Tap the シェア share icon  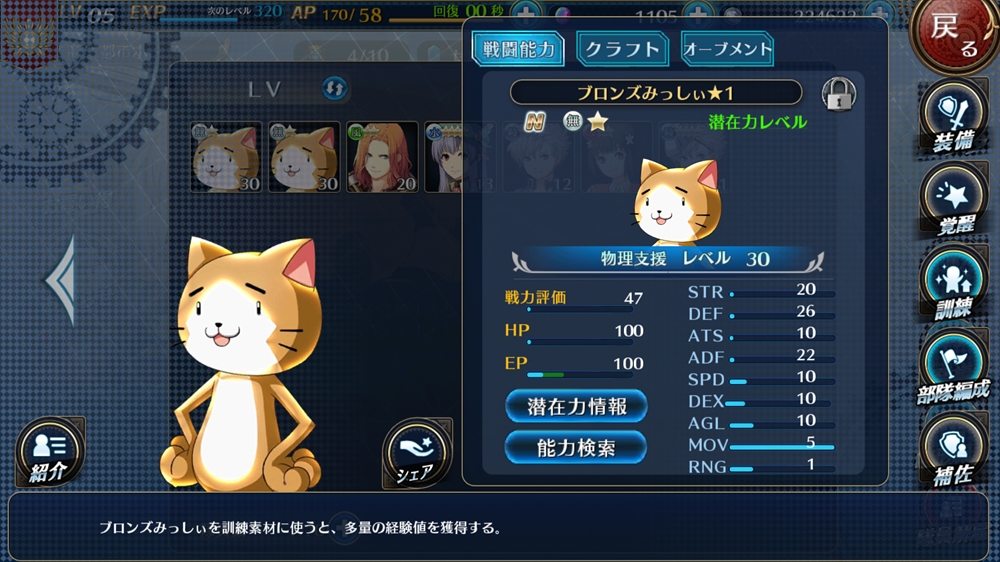tap(417, 454)
